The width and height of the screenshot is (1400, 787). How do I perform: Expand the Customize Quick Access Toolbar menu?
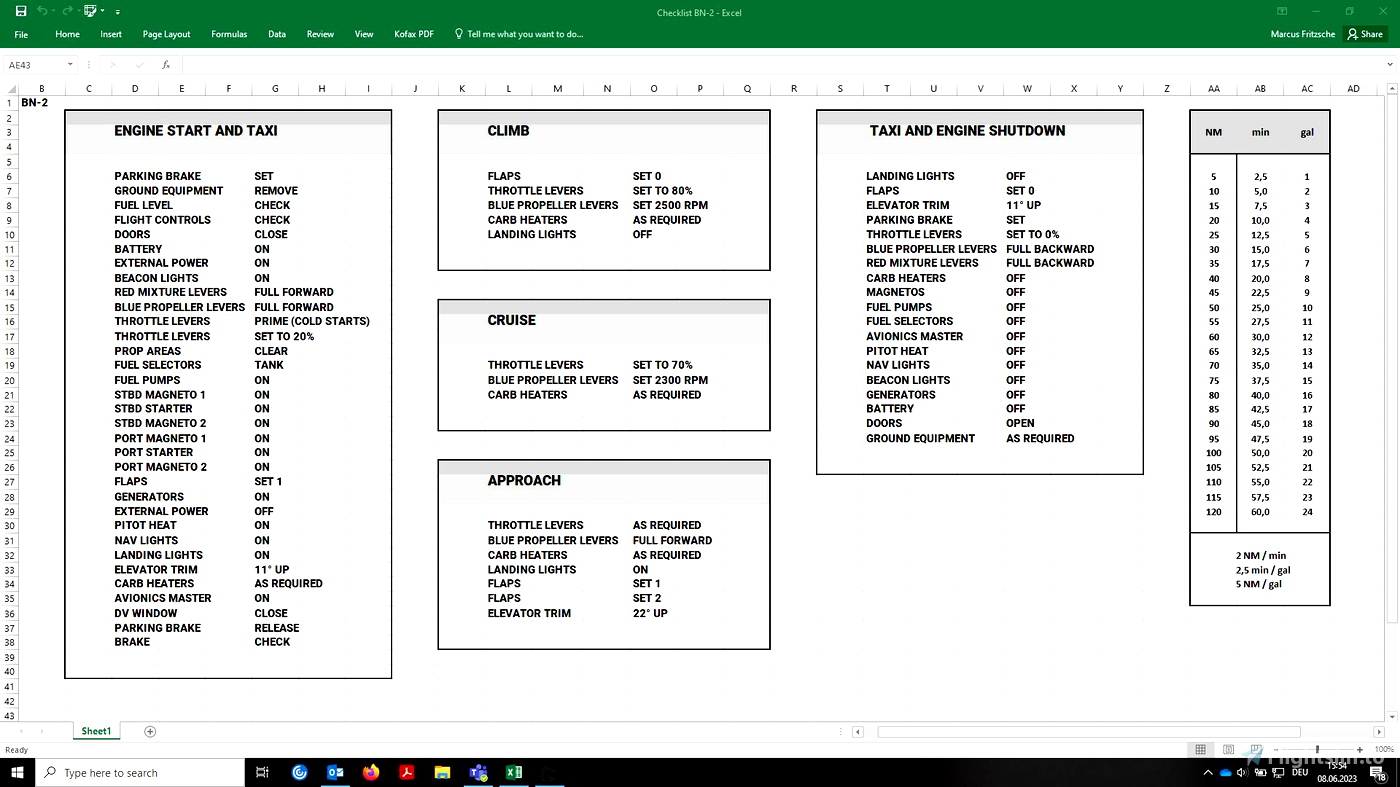tap(116, 12)
